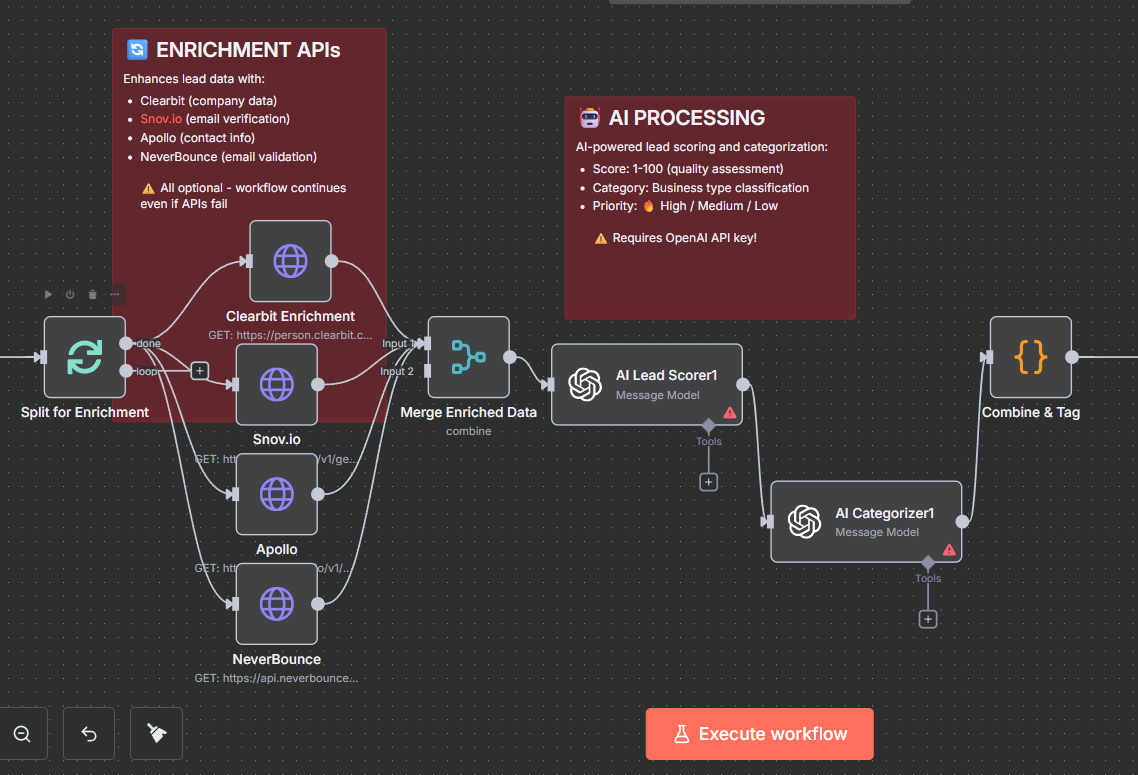
Task: Select the Combine & Tag code node
Action: 1031,357
